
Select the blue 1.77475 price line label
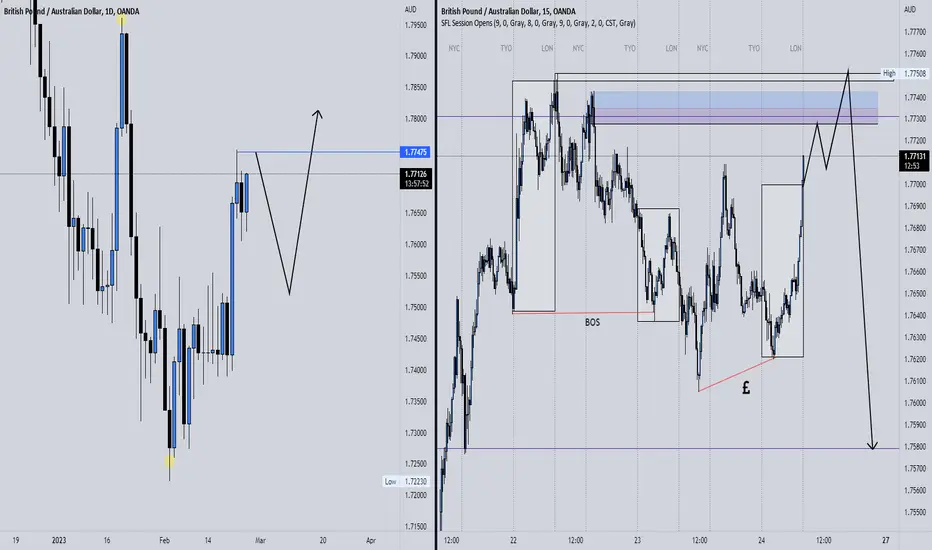[415, 152]
